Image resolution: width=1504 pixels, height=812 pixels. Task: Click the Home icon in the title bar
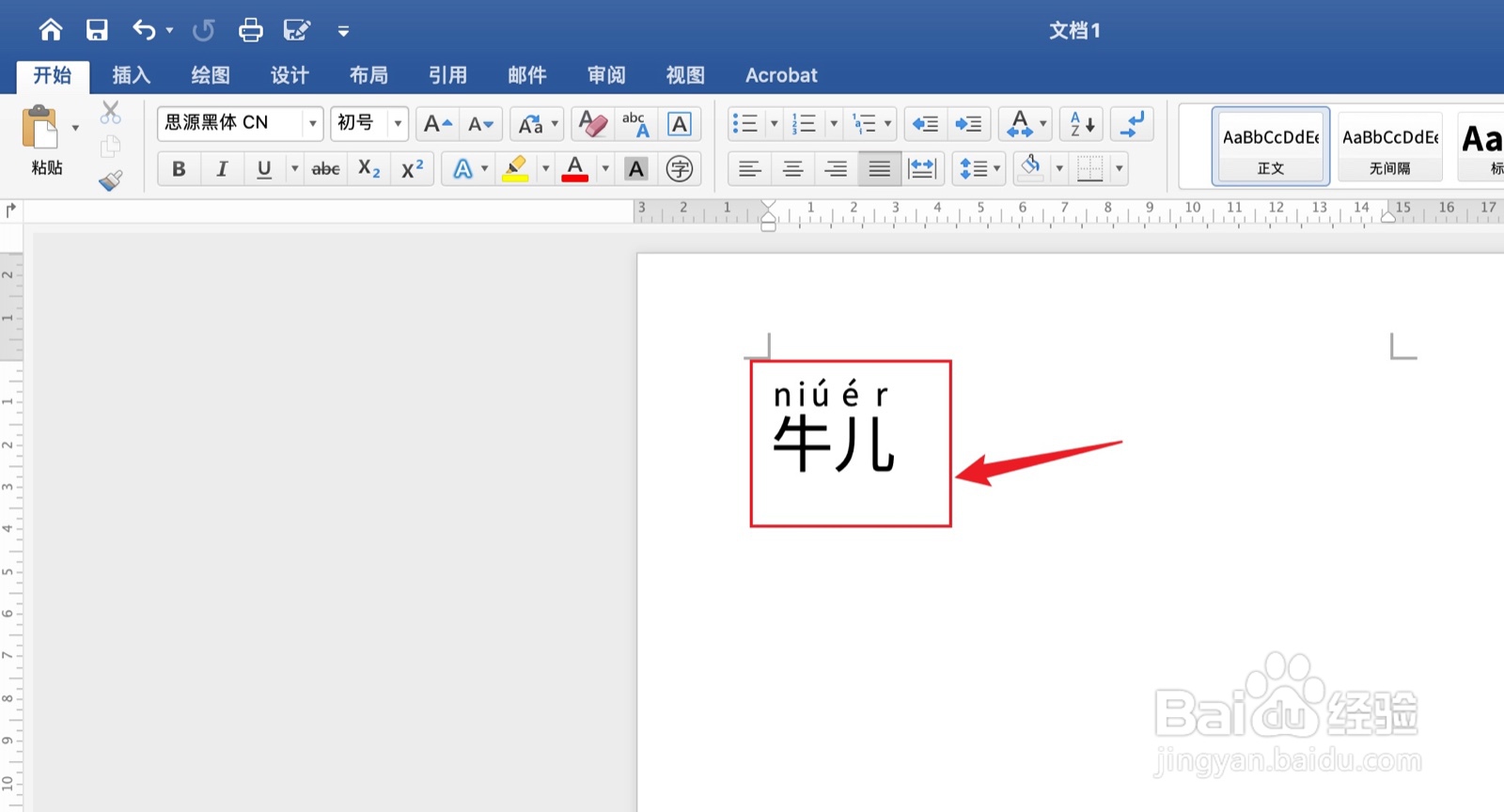[x=51, y=30]
